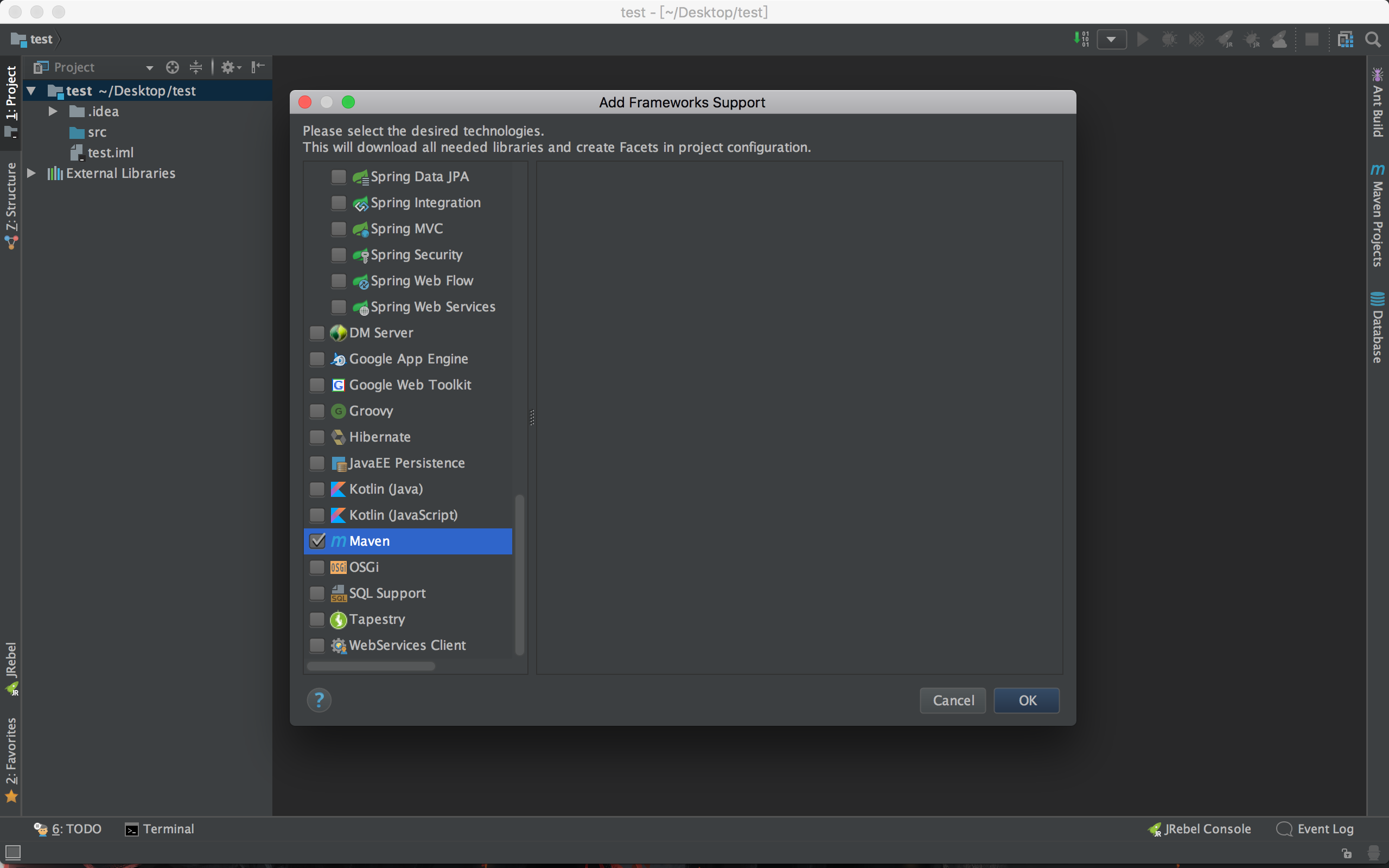The image size is (1389, 868).
Task: Click the splitter handle between dialog panes
Action: (532, 417)
